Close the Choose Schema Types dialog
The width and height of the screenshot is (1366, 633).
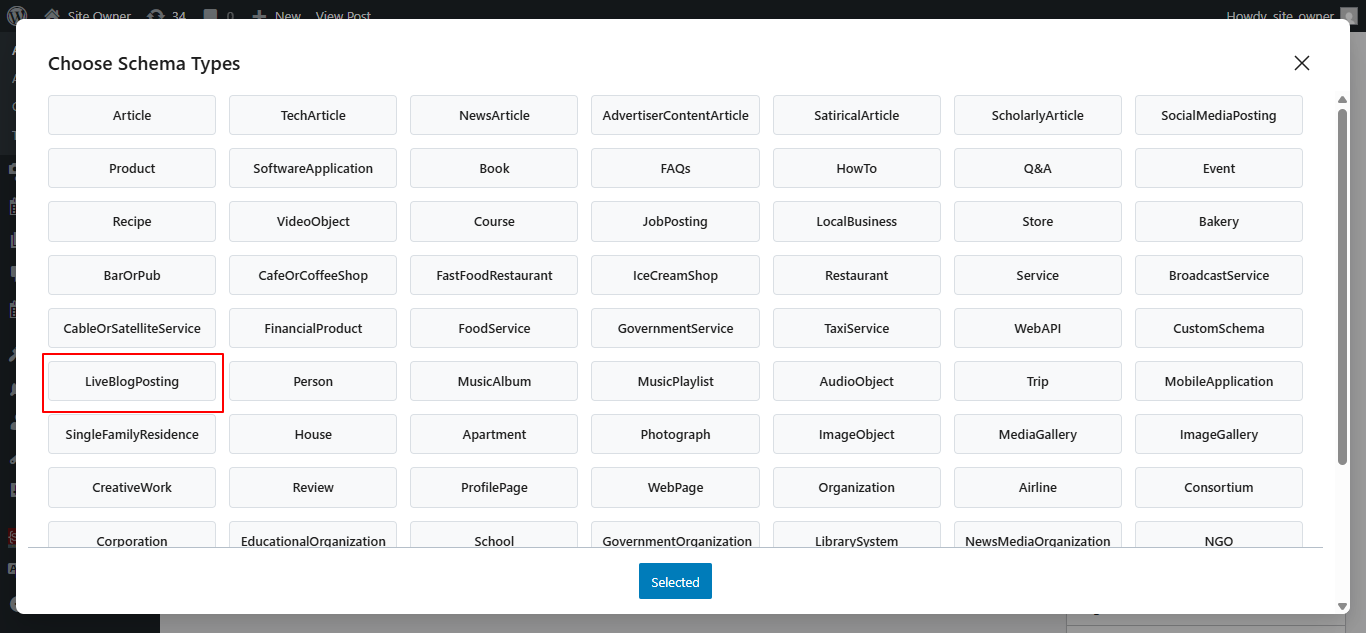pyautogui.click(x=1301, y=63)
